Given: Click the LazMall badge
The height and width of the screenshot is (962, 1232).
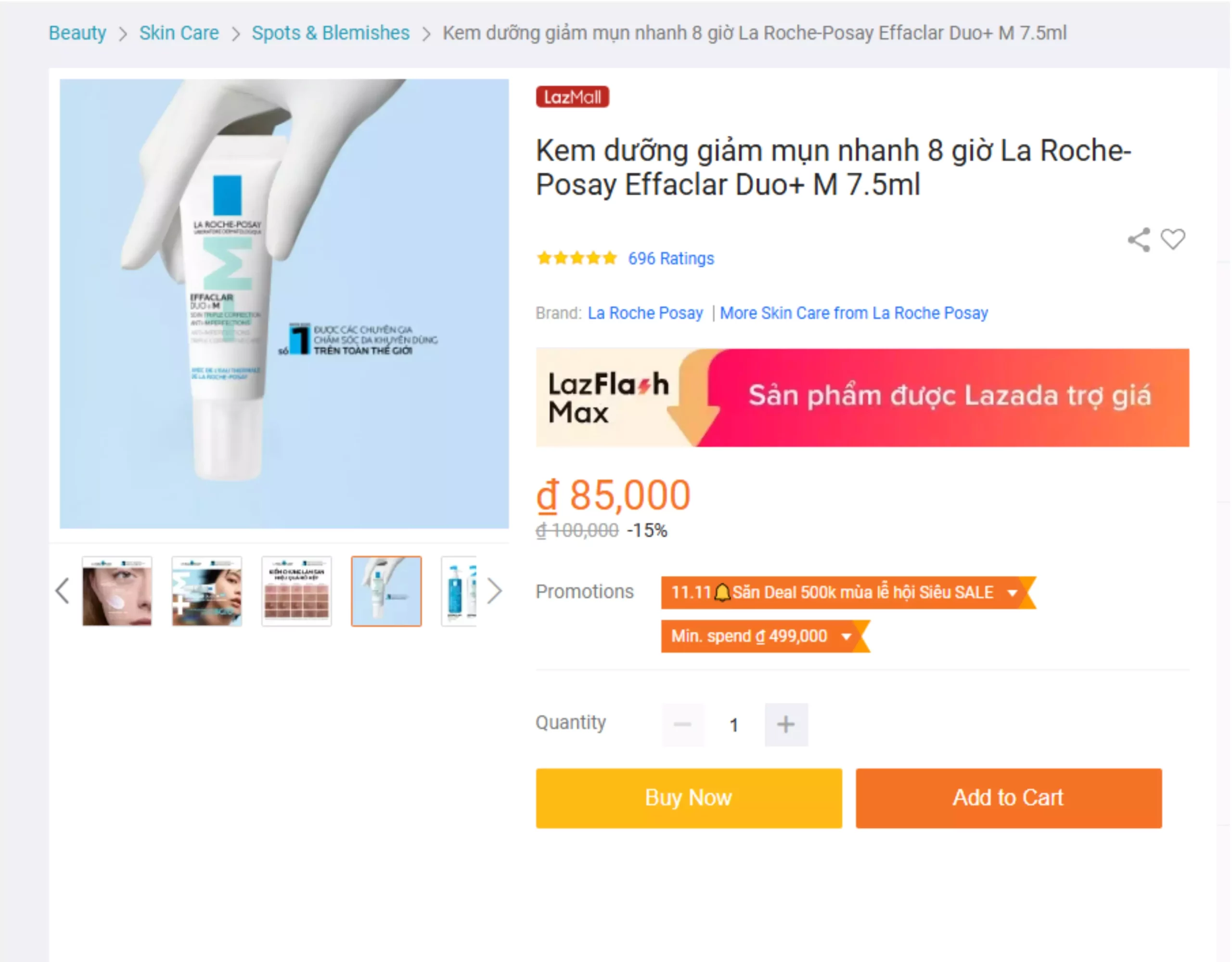Looking at the screenshot, I should click(x=572, y=97).
